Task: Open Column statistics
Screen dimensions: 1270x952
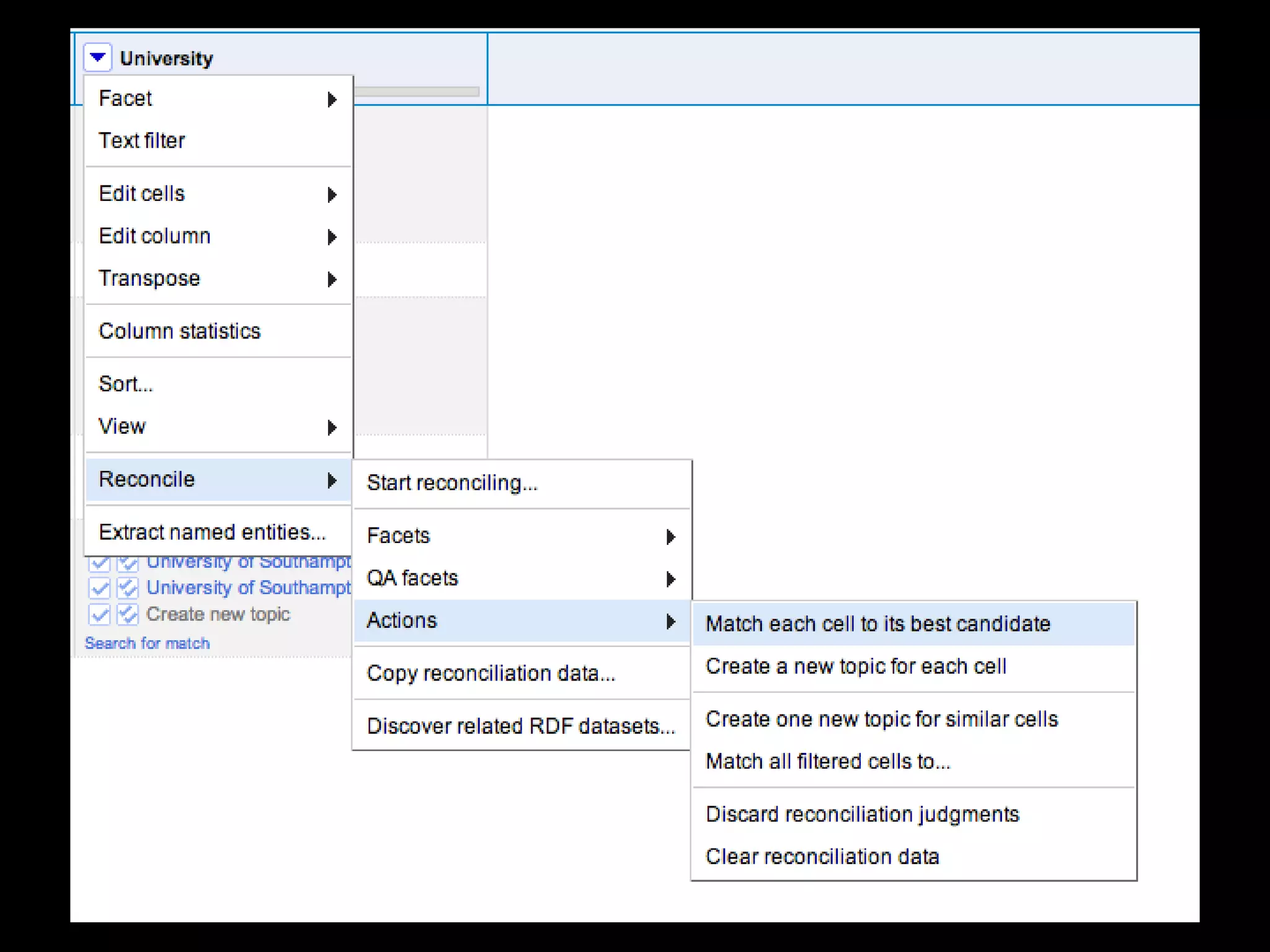Action: (180, 331)
